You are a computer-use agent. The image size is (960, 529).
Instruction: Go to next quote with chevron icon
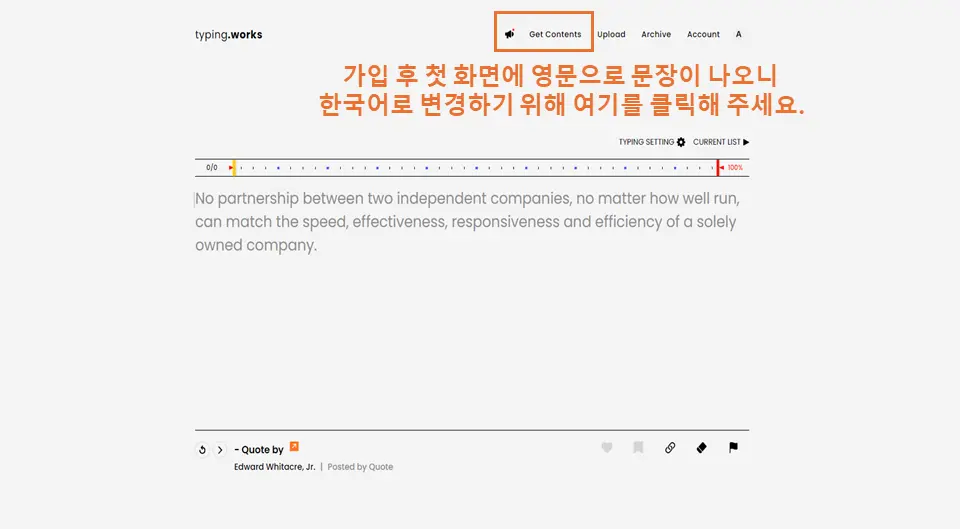220,450
